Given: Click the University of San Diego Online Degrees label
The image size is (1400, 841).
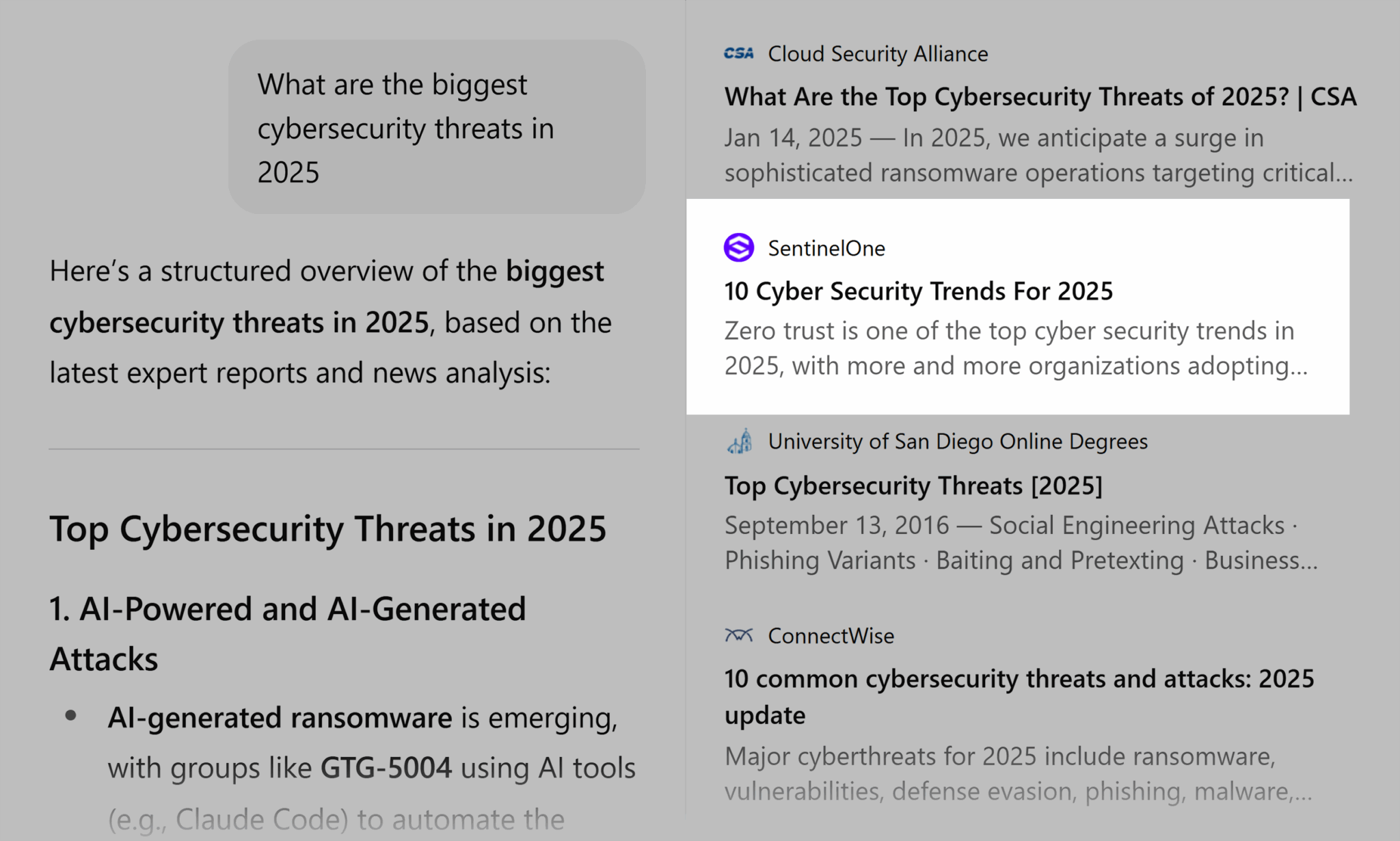Looking at the screenshot, I should [x=958, y=442].
